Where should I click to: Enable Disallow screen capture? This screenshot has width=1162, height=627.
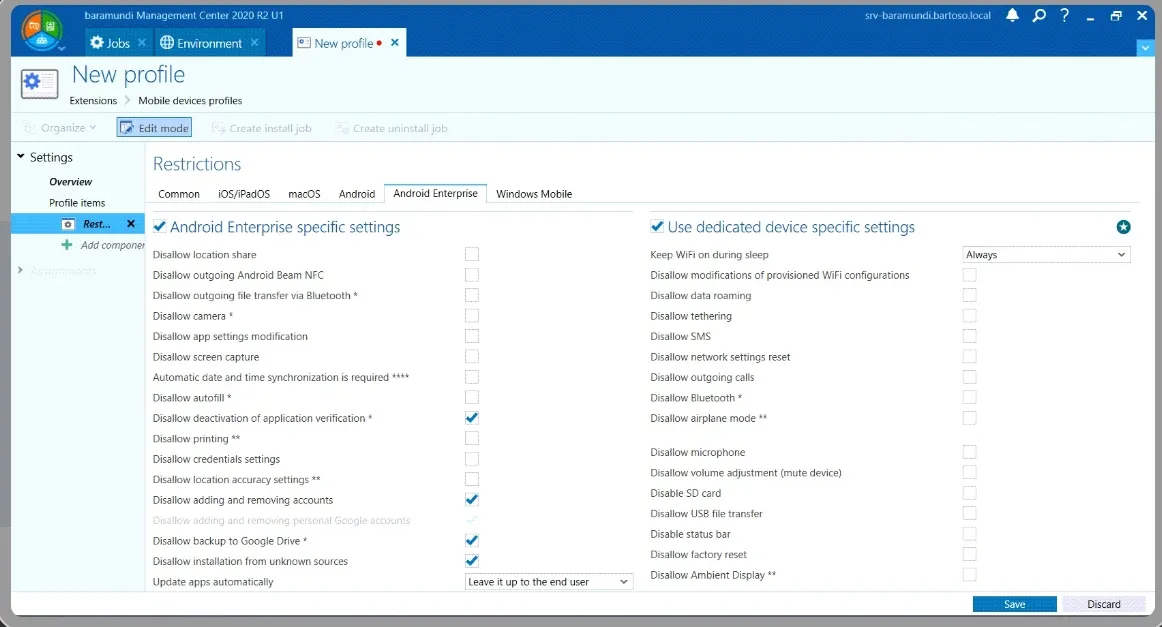pyautogui.click(x=471, y=356)
